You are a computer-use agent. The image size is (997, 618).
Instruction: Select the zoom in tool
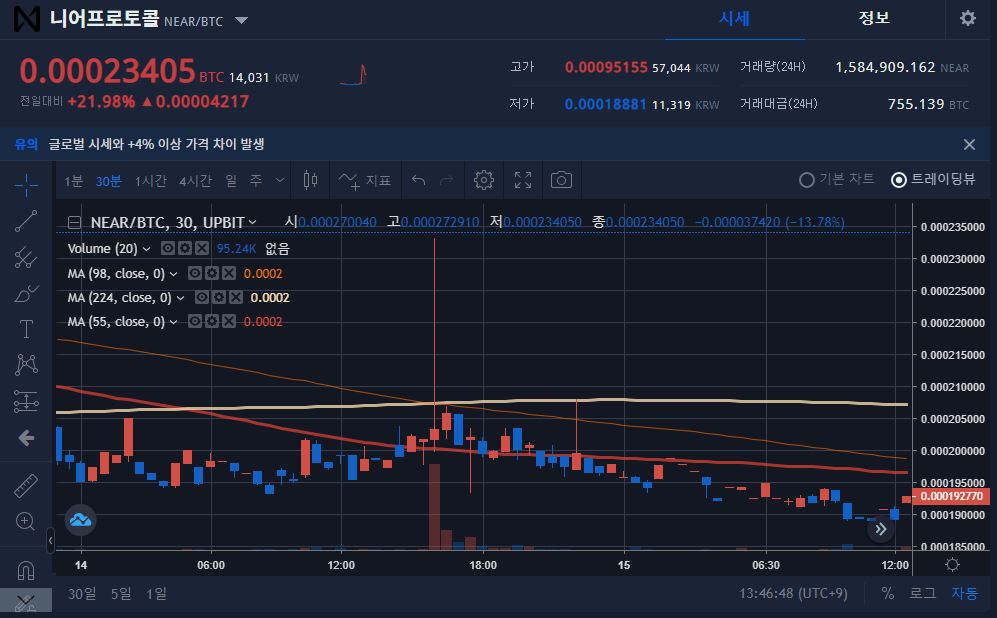[x=26, y=521]
